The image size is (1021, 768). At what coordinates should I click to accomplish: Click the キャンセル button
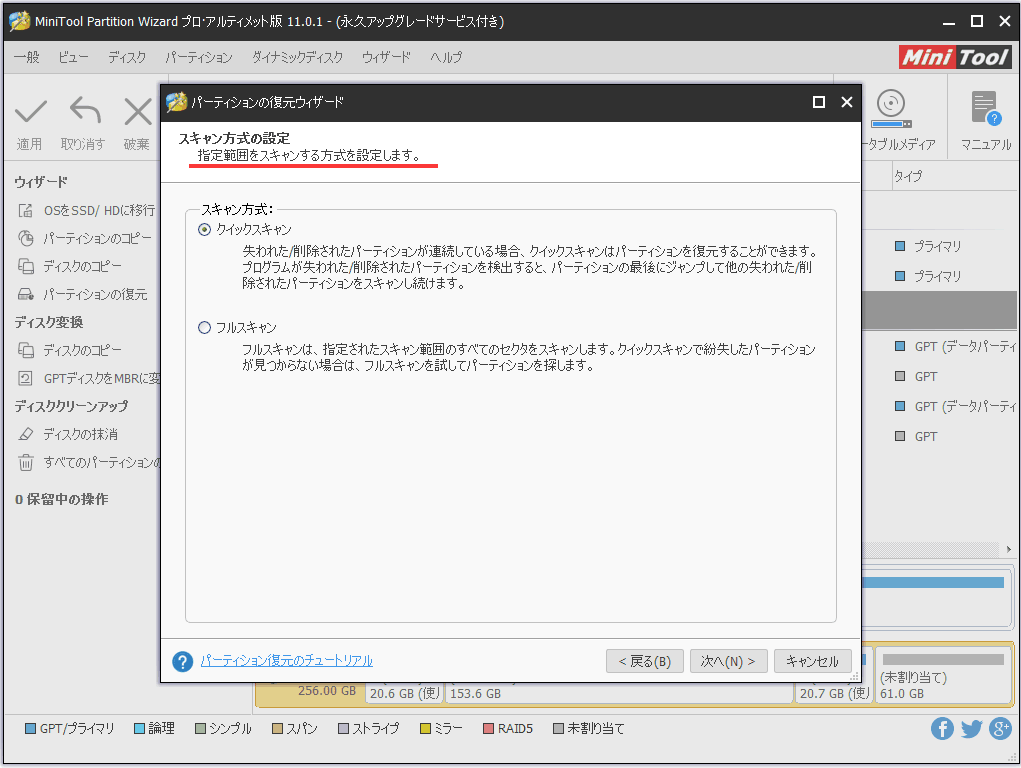pyautogui.click(x=812, y=661)
